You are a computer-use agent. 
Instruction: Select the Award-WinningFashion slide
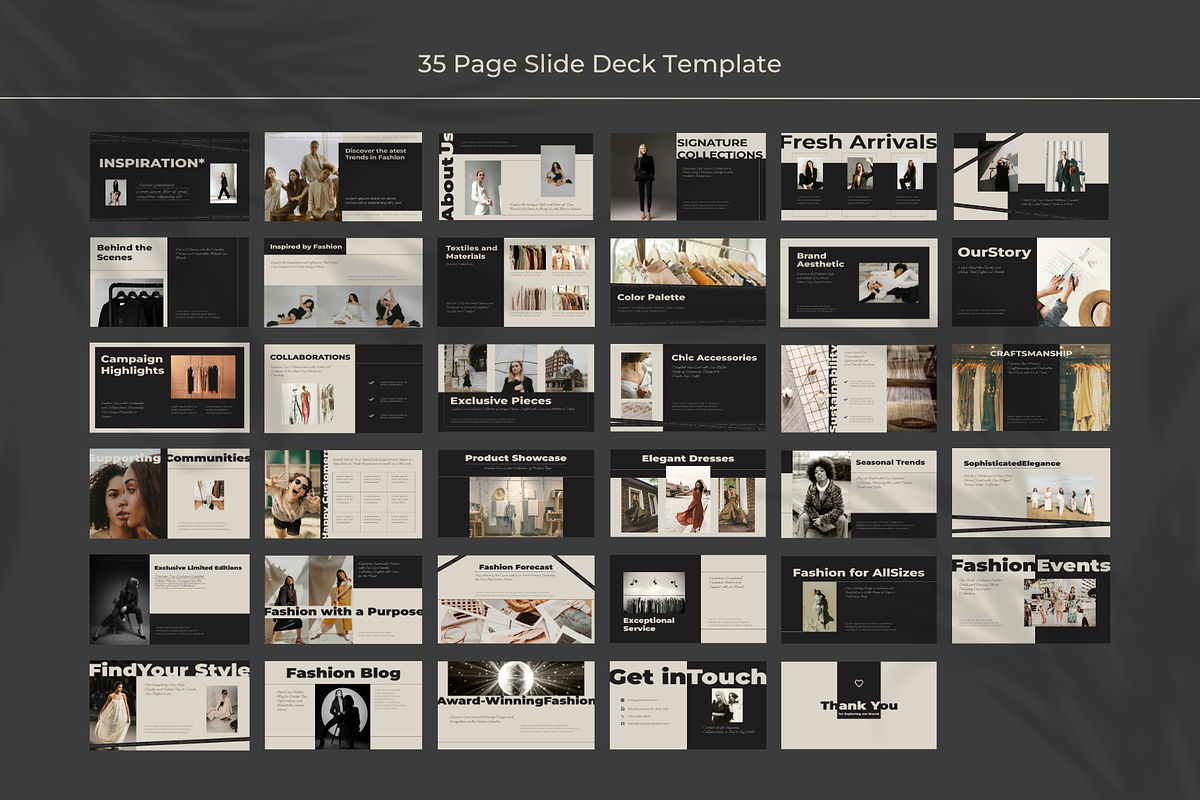[516, 705]
